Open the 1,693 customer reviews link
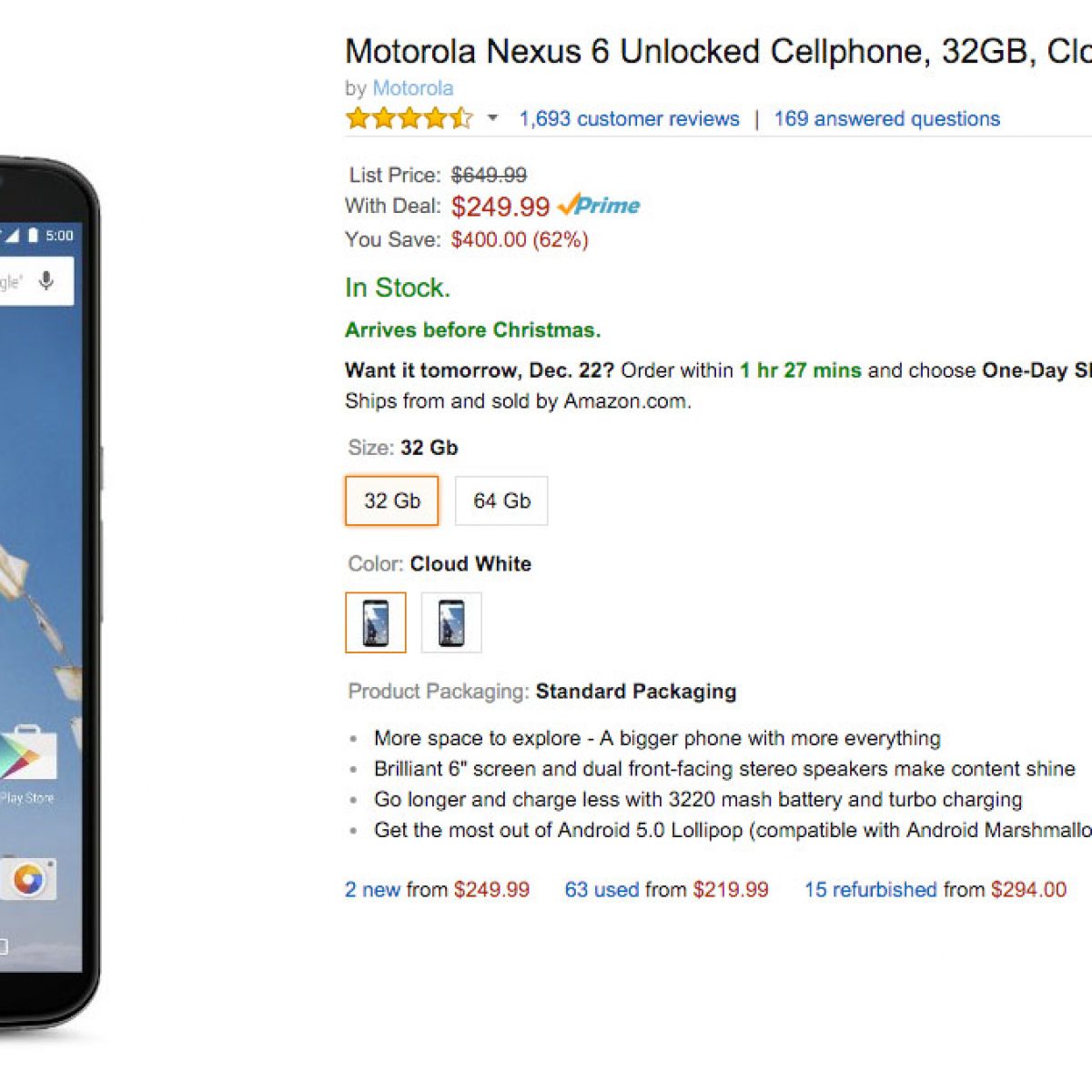 (x=629, y=119)
